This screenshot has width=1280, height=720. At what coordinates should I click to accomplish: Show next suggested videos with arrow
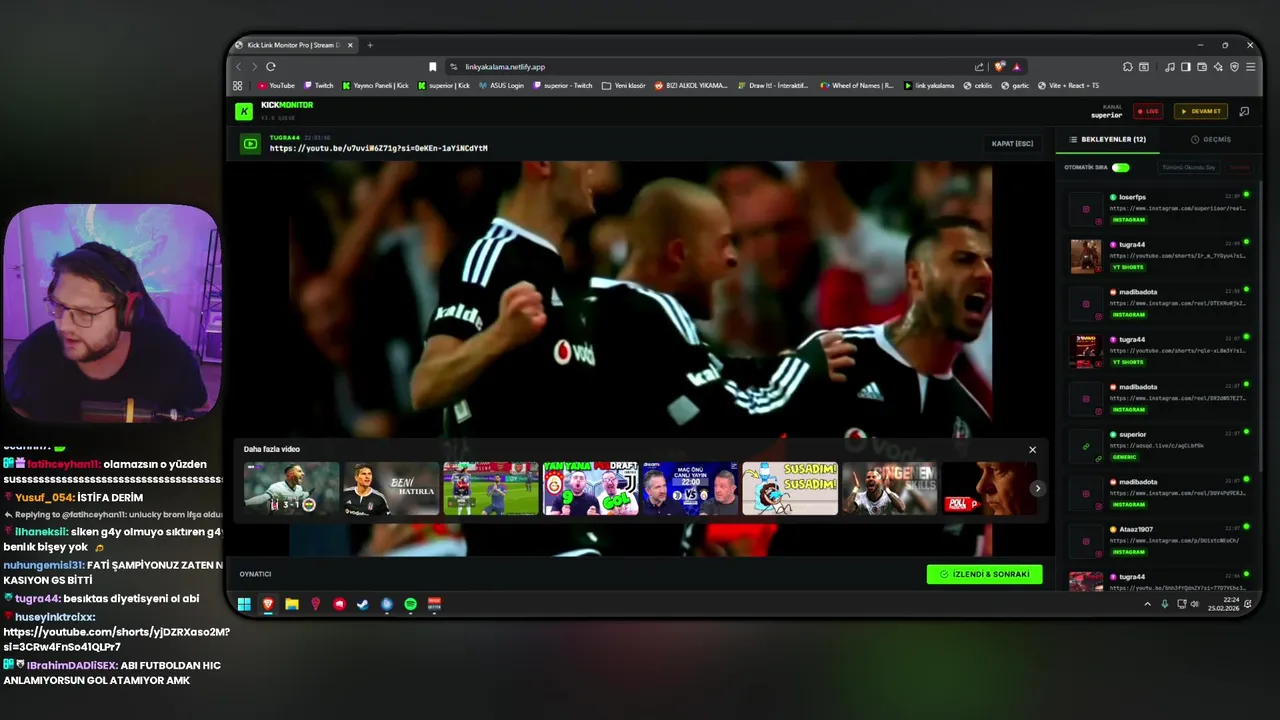pos(1038,488)
